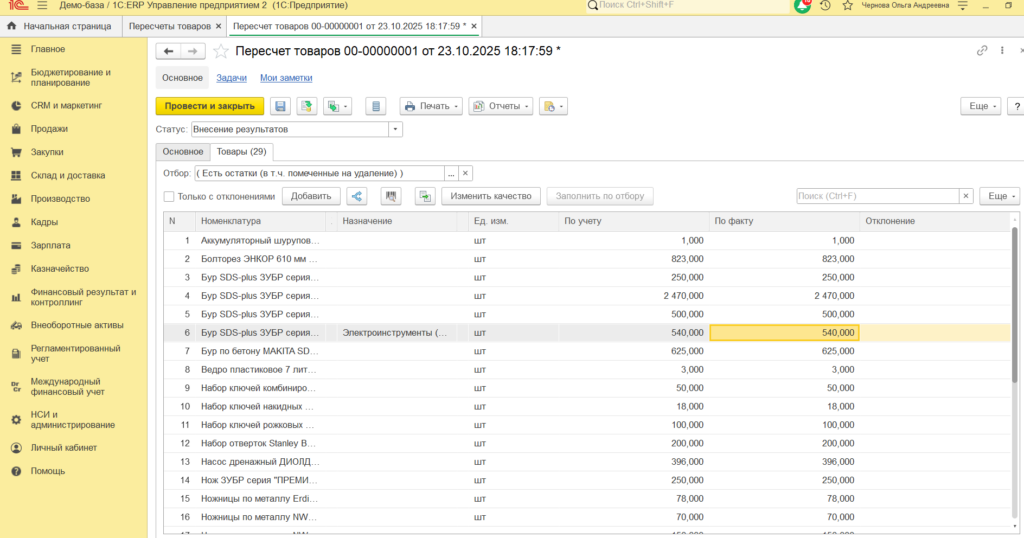Select the Товары (29) tab
This screenshot has height=538, width=1024.
[242, 151]
